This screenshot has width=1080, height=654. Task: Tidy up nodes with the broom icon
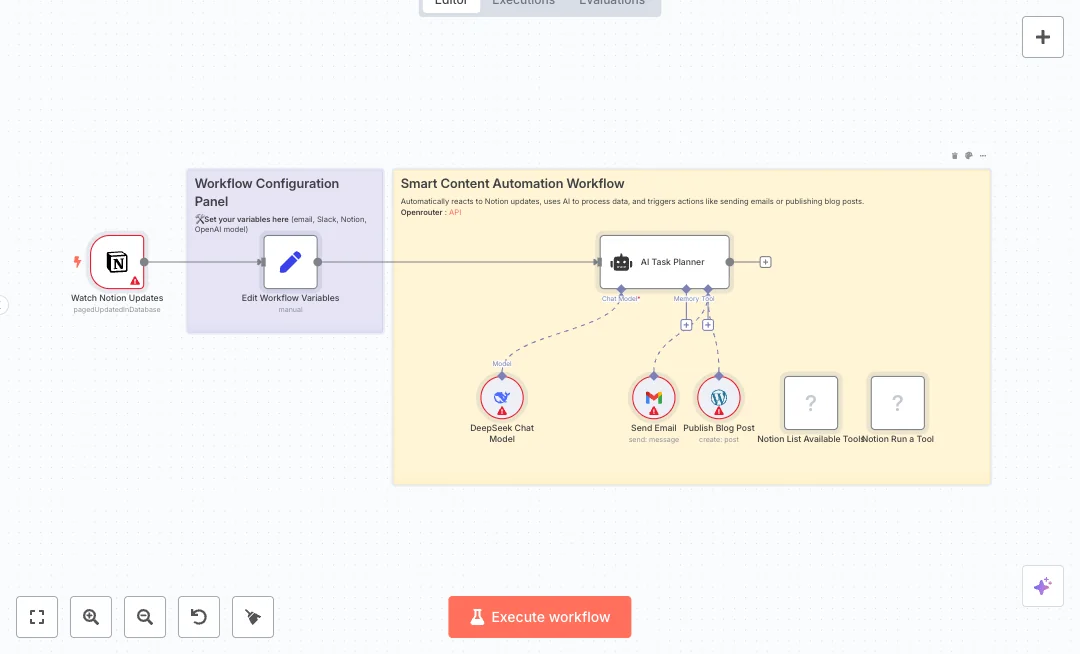(253, 617)
